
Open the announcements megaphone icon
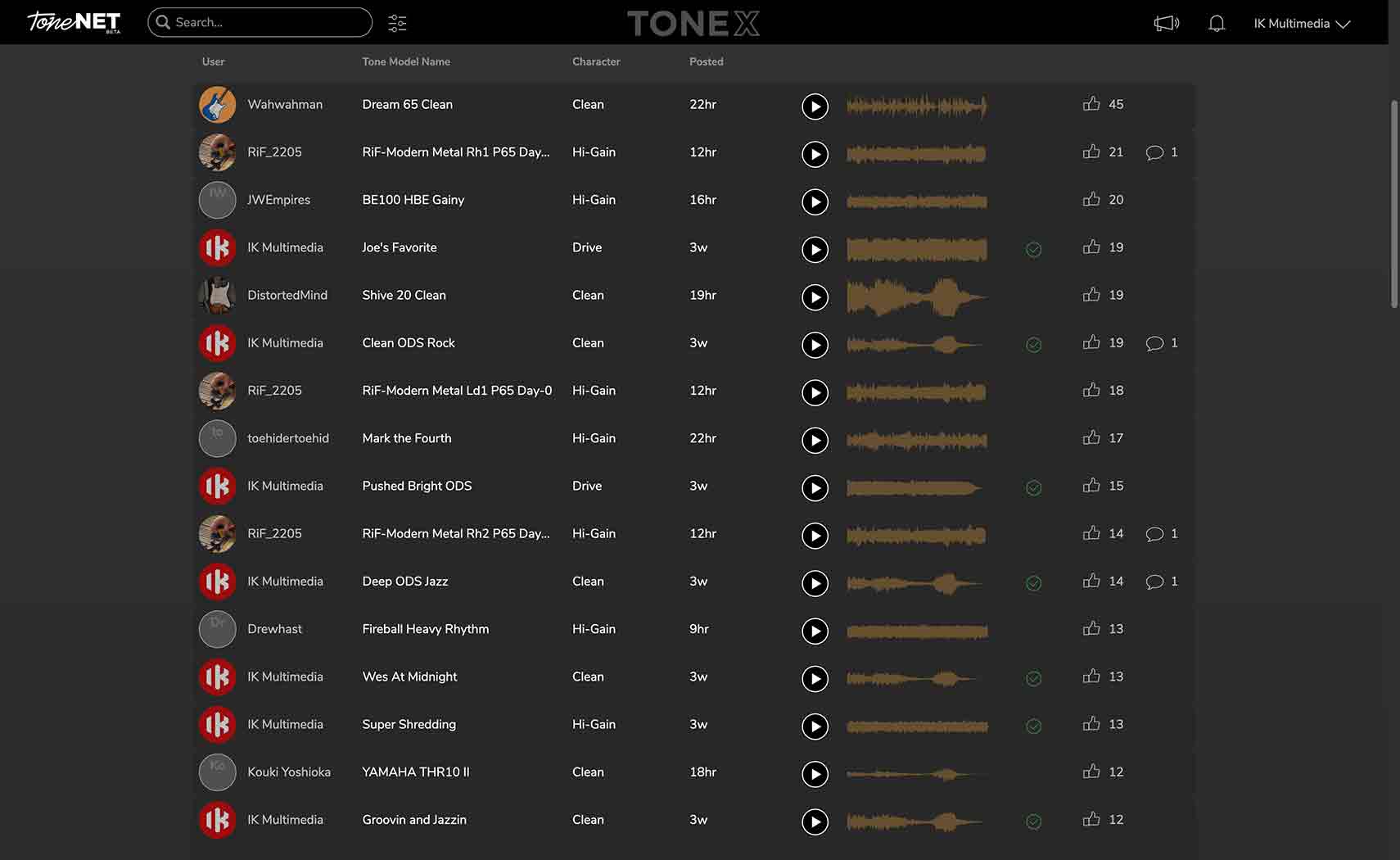(1167, 23)
